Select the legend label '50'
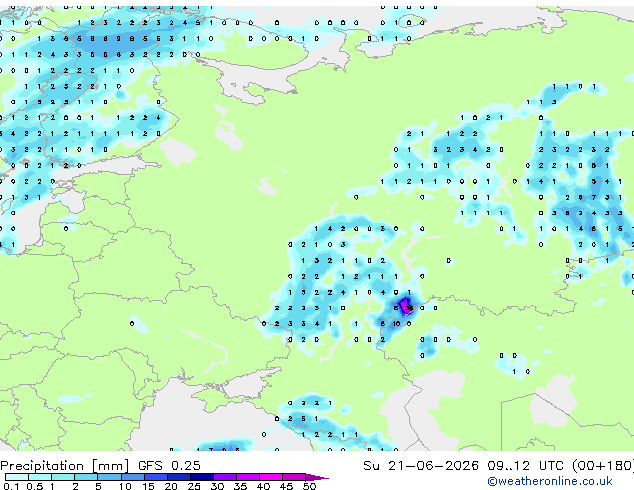Viewport: 634px width, 490px height. (309, 486)
